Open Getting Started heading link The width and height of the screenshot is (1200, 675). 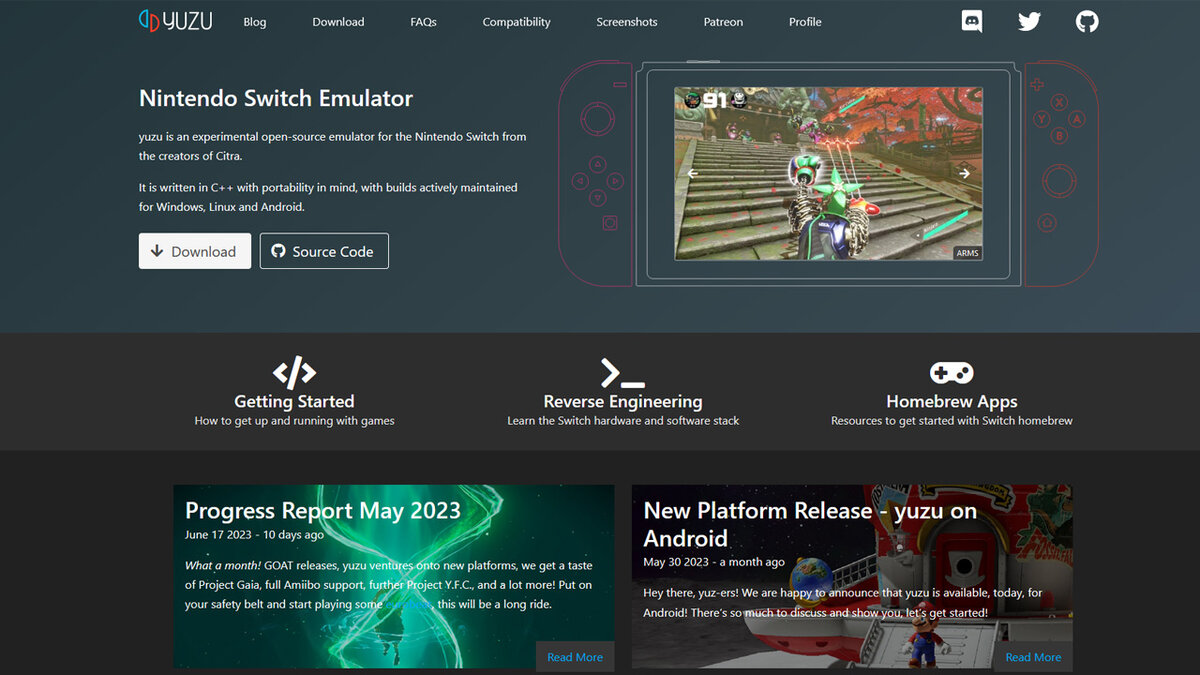click(x=294, y=401)
